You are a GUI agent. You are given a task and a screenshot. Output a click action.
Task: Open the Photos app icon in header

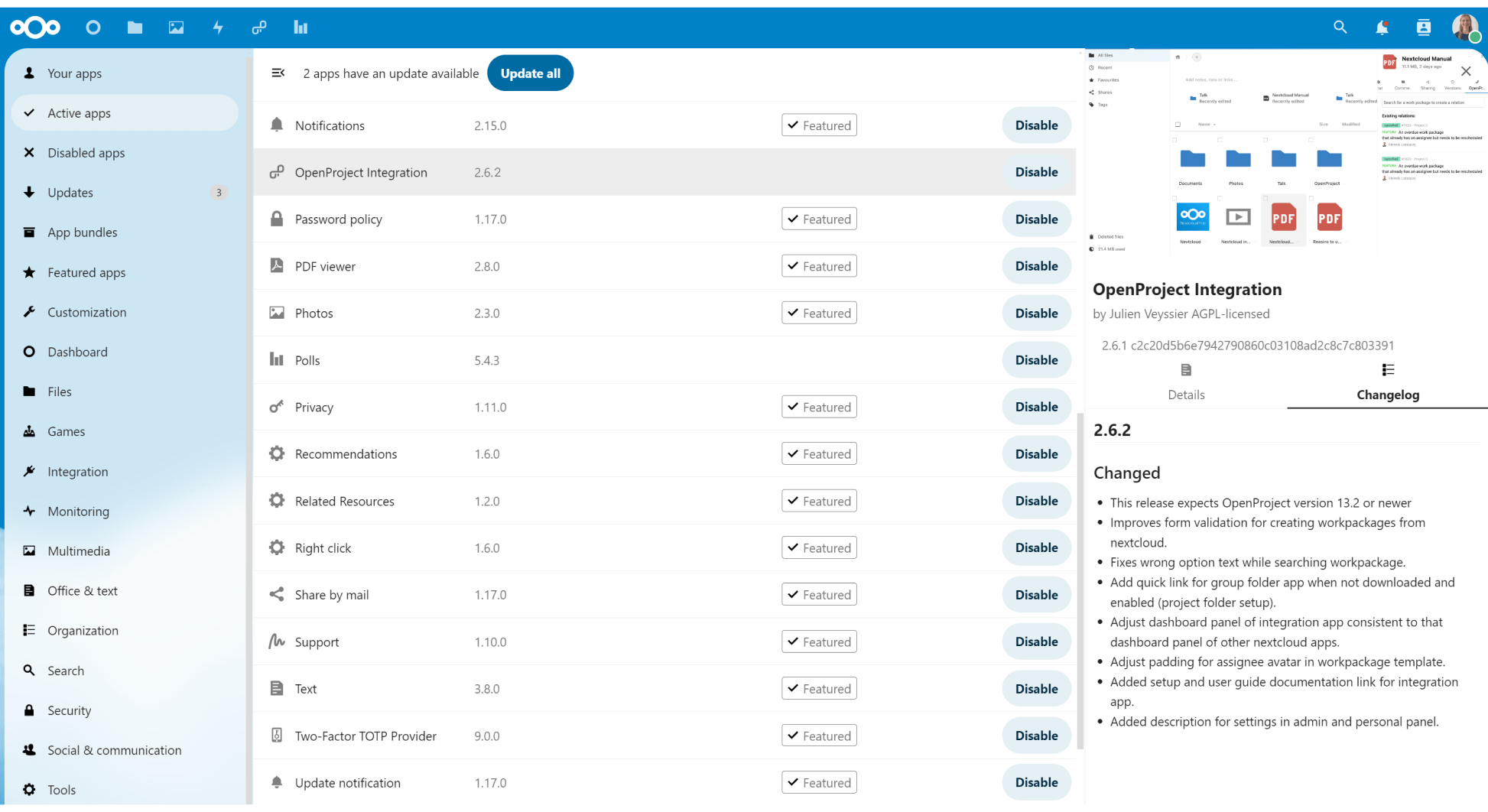tap(177, 28)
